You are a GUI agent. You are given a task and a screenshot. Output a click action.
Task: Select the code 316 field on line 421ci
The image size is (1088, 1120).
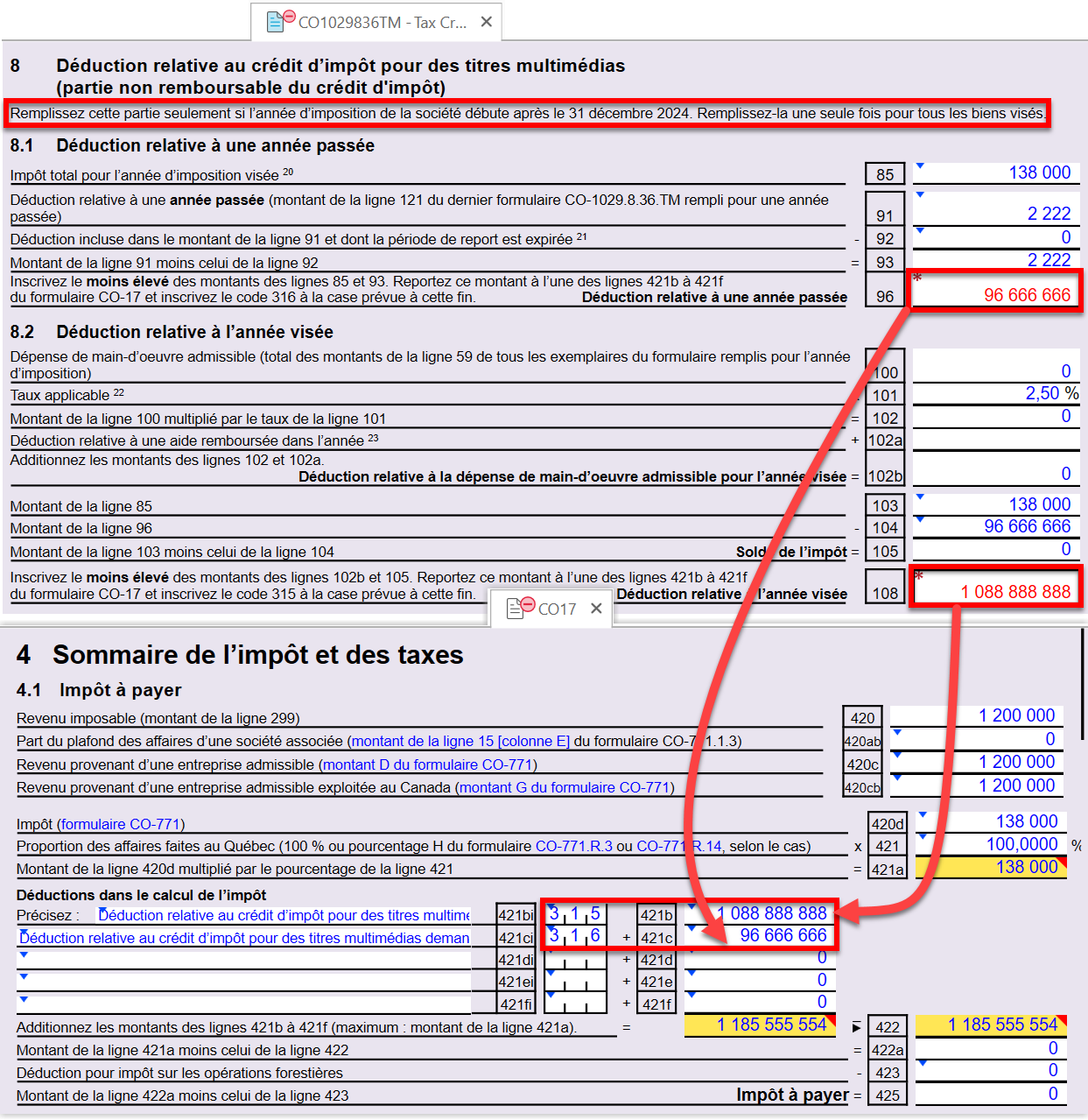(x=575, y=936)
